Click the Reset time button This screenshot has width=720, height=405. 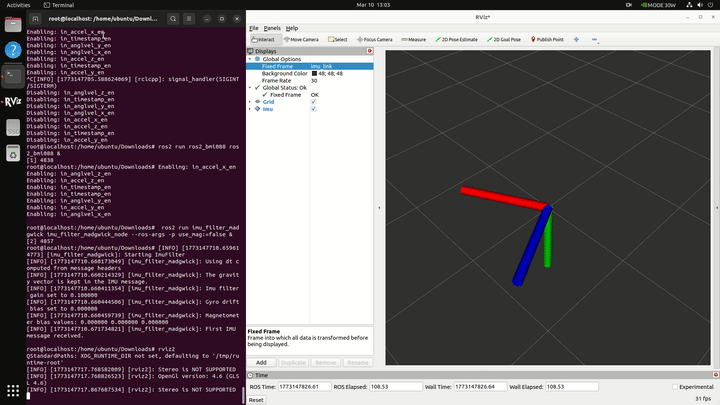coord(256,399)
